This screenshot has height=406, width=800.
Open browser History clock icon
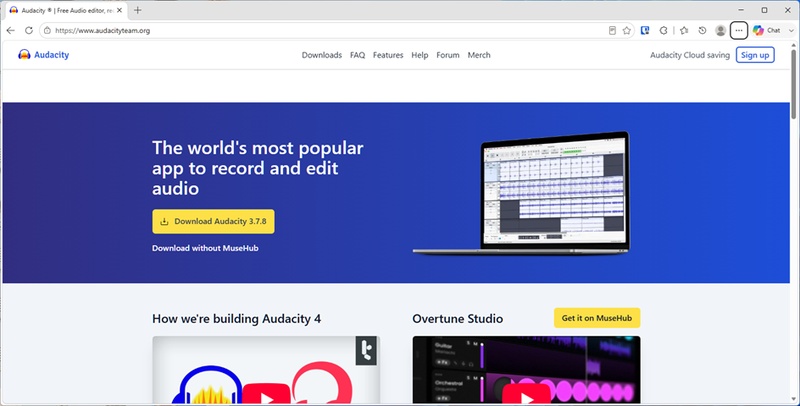coord(703,31)
